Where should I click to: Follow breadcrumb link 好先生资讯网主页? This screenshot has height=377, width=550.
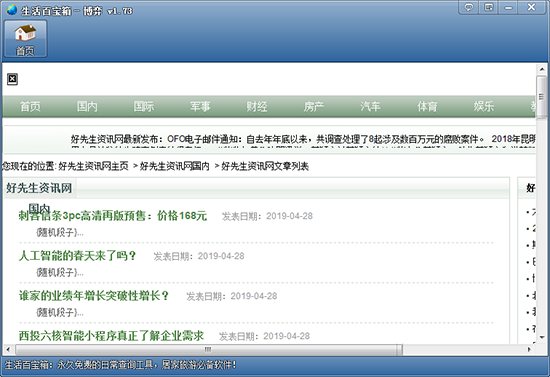(x=93, y=166)
